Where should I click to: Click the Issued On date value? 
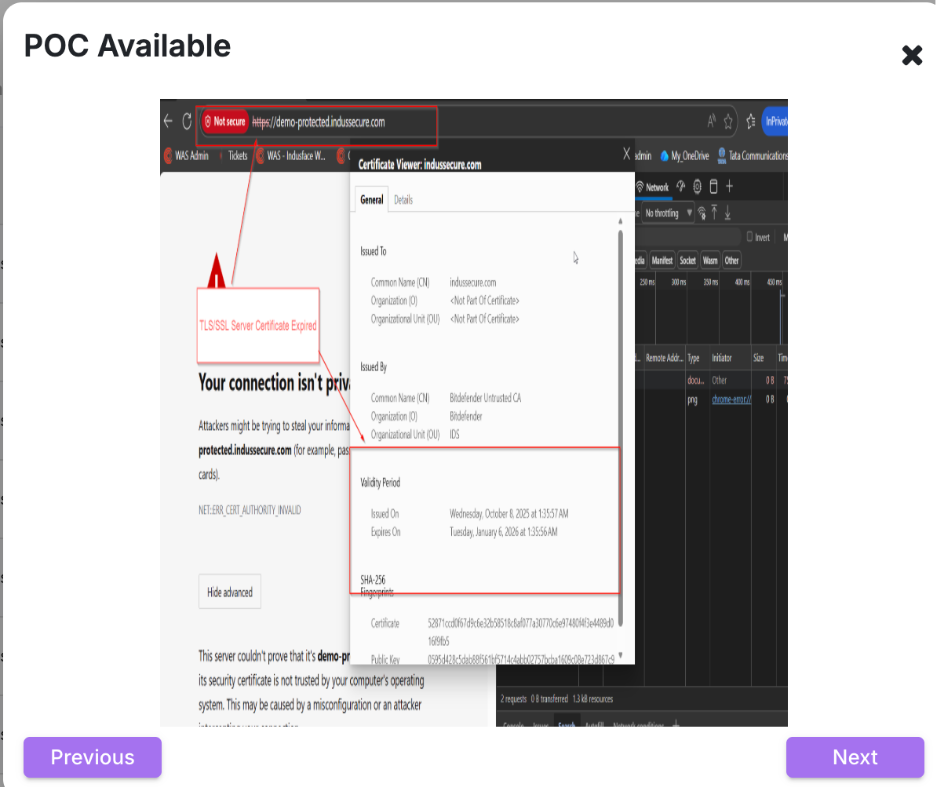509,514
